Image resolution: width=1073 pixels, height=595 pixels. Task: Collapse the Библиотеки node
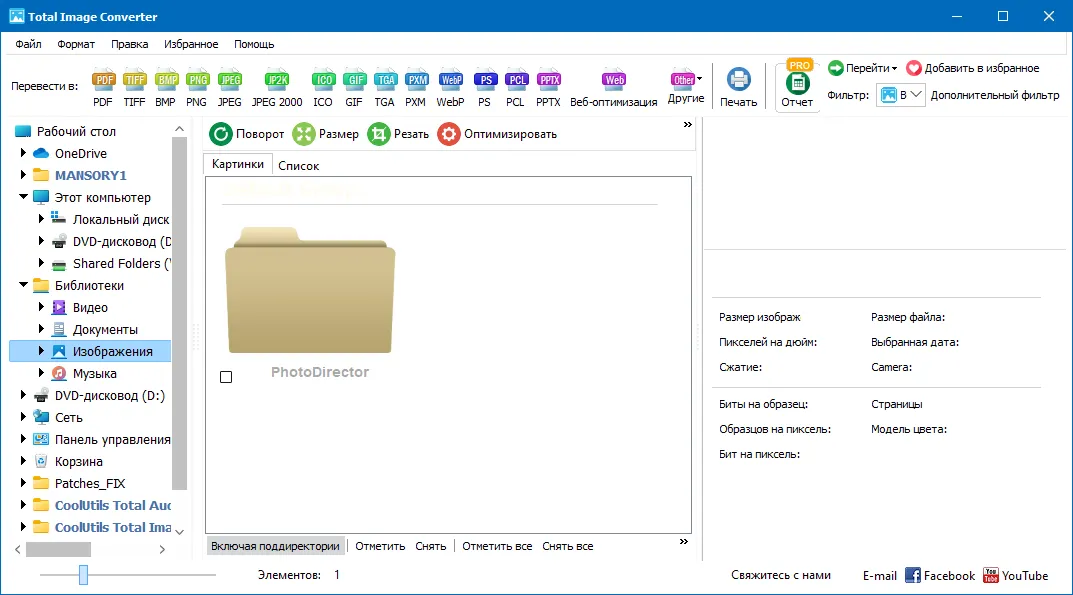(23, 284)
